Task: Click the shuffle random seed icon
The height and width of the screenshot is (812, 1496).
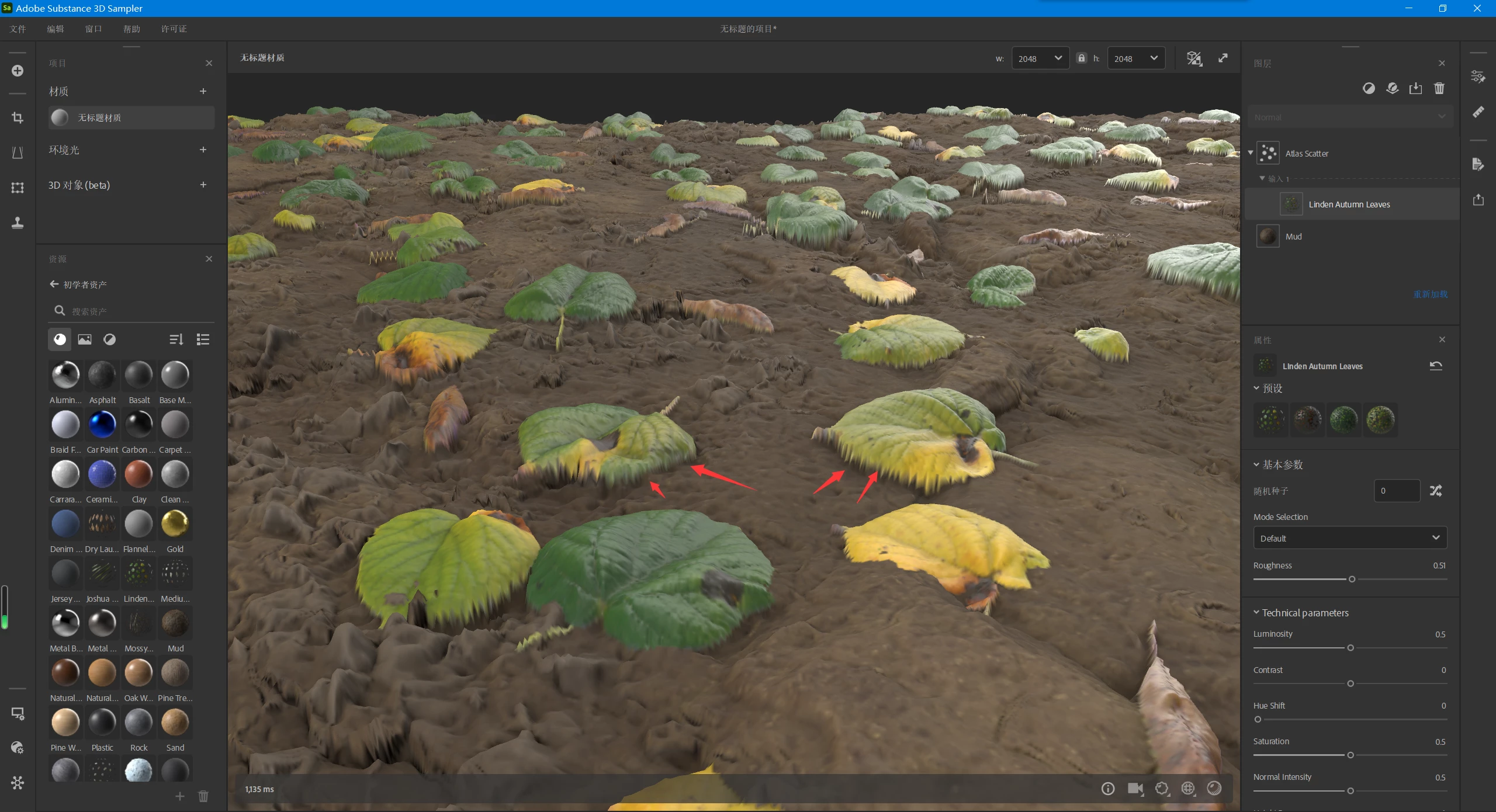Action: point(1436,491)
